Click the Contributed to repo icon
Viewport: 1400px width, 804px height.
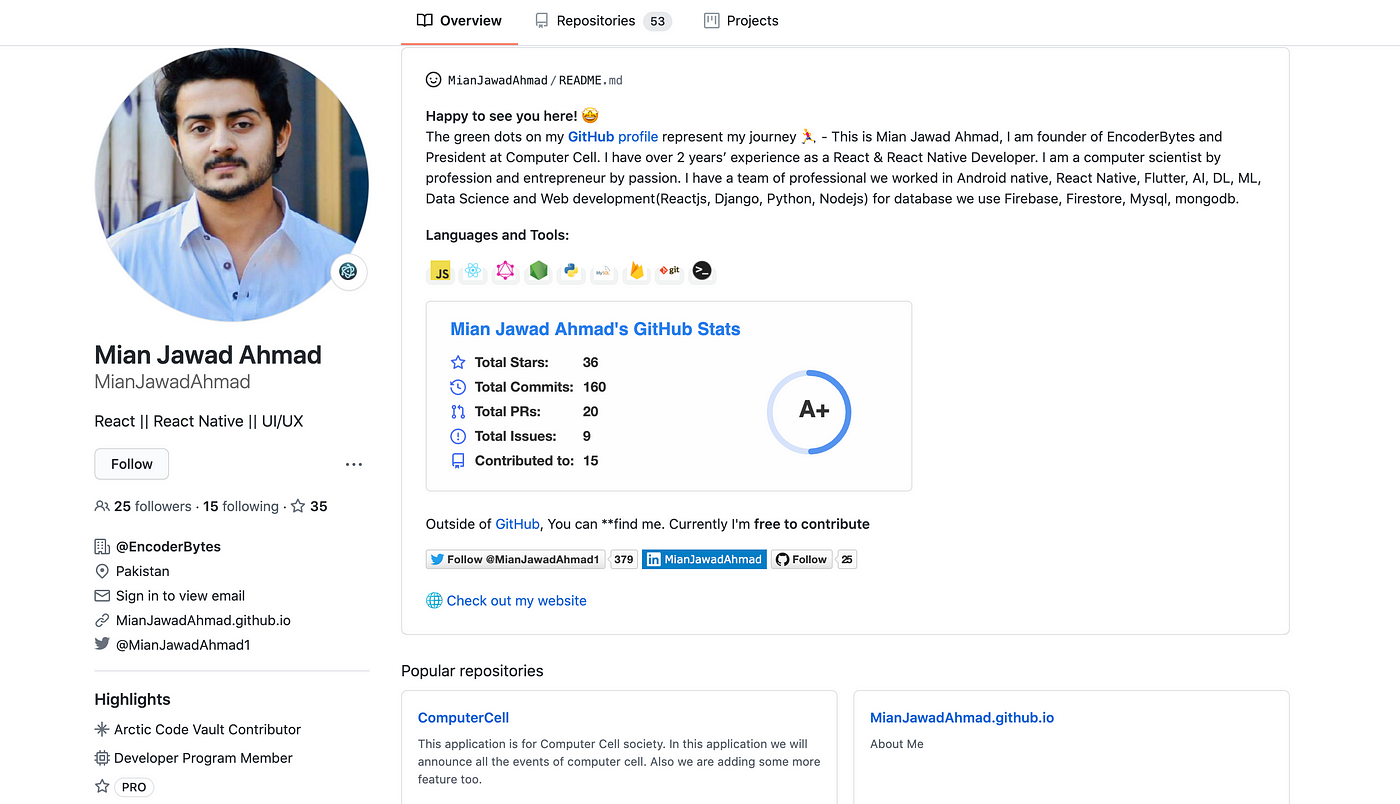pyautogui.click(x=458, y=461)
